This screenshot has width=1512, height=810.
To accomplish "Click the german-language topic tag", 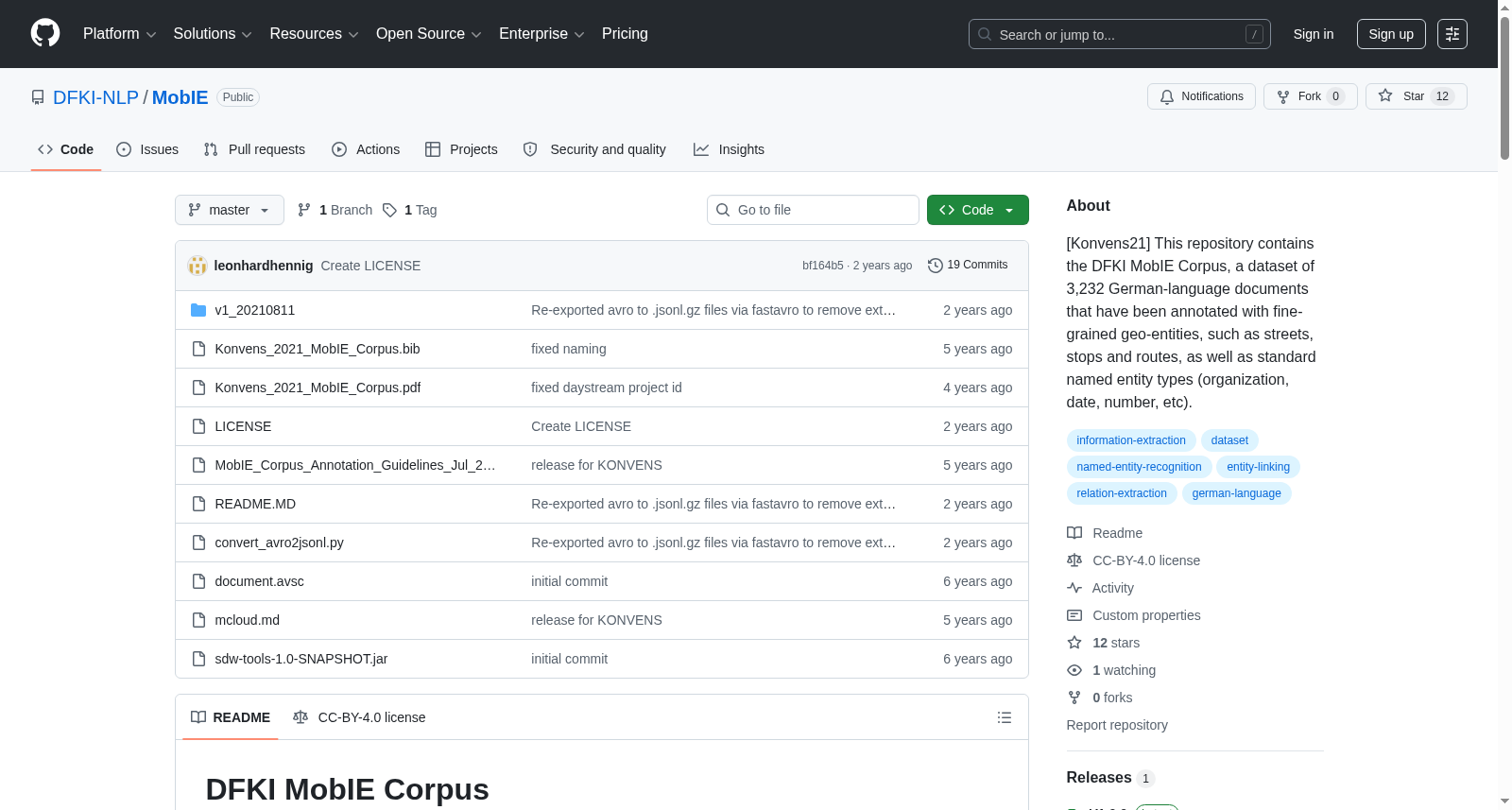I will [1236, 493].
